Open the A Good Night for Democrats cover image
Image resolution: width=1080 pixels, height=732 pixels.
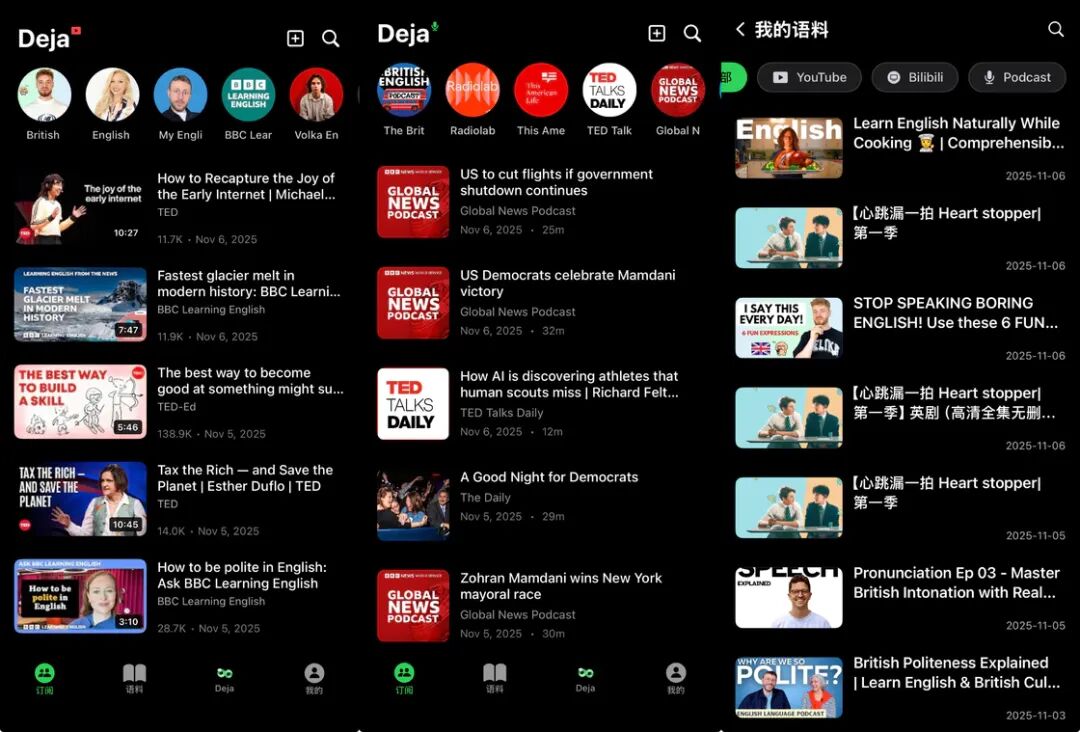click(x=413, y=505)
